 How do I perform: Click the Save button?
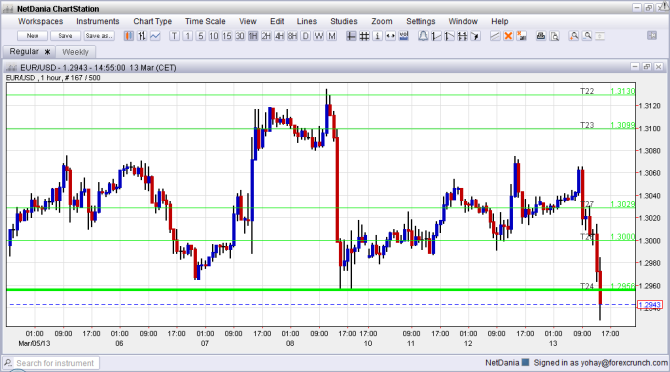pos(65,36)
